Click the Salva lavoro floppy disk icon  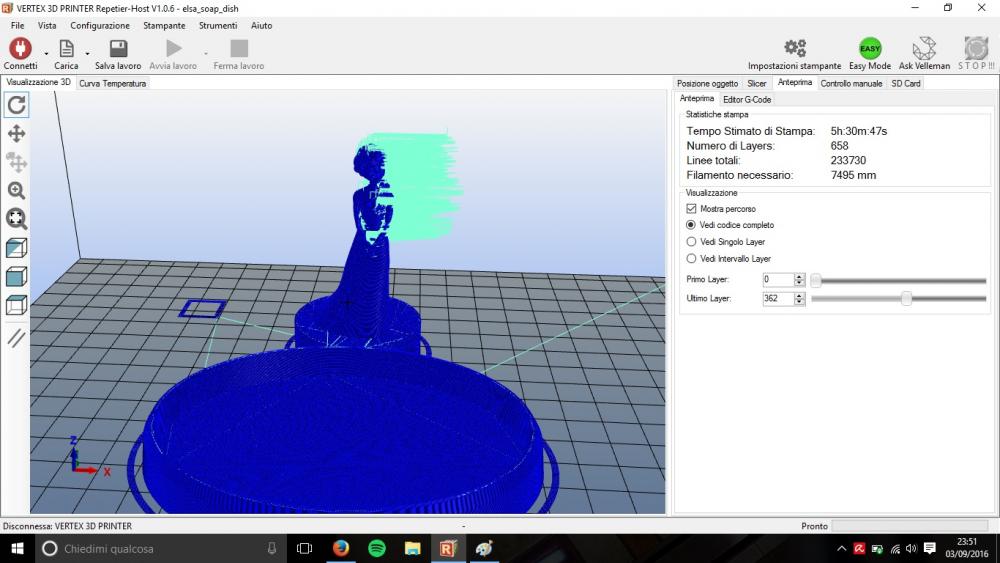(118, 48)
